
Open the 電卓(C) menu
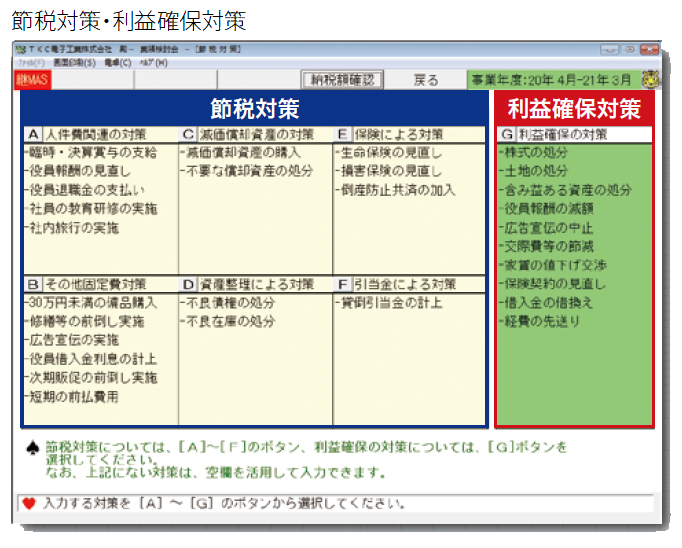118,63
